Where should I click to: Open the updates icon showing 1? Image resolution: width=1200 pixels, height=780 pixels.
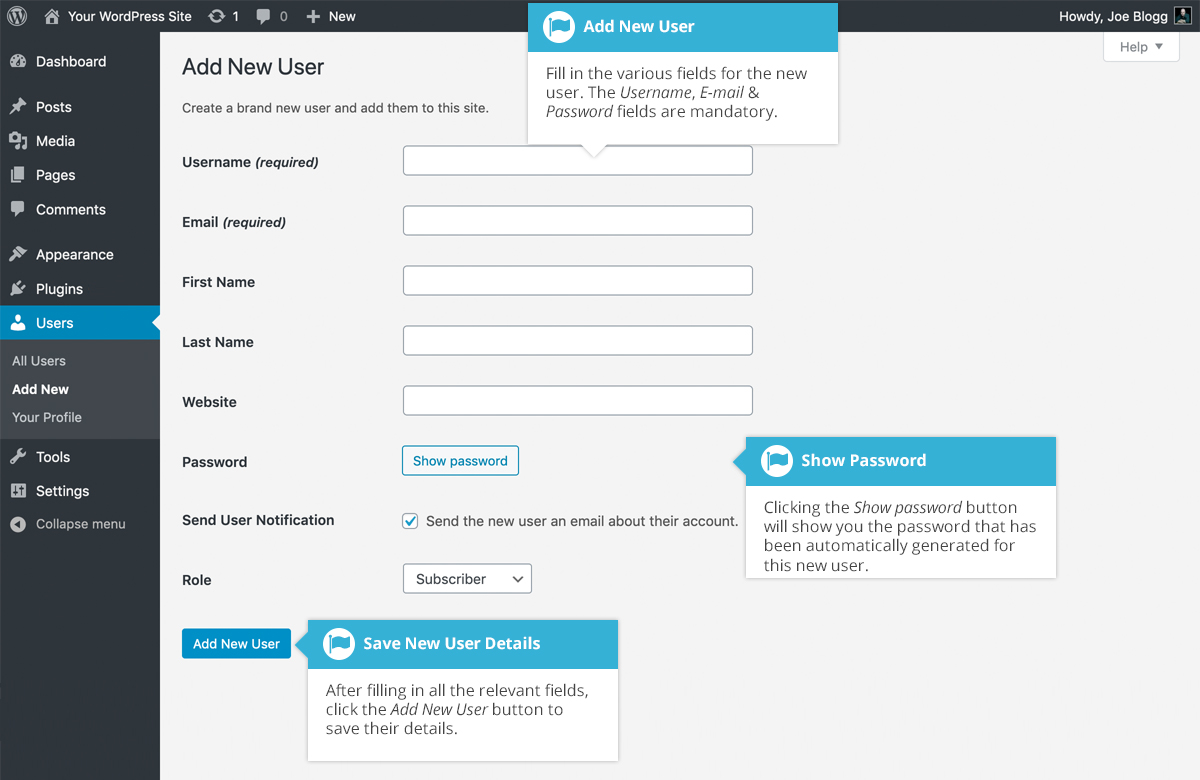(x=216, y=16)
